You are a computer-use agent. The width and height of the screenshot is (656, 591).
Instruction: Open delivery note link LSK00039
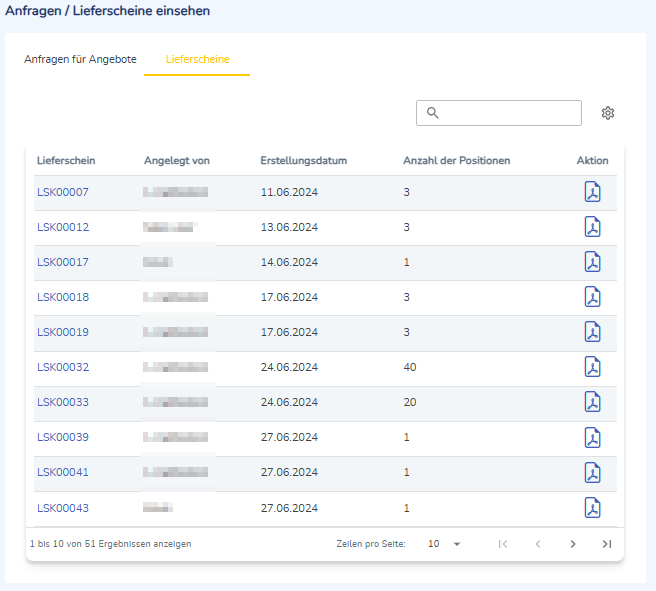tap(63, 437)
